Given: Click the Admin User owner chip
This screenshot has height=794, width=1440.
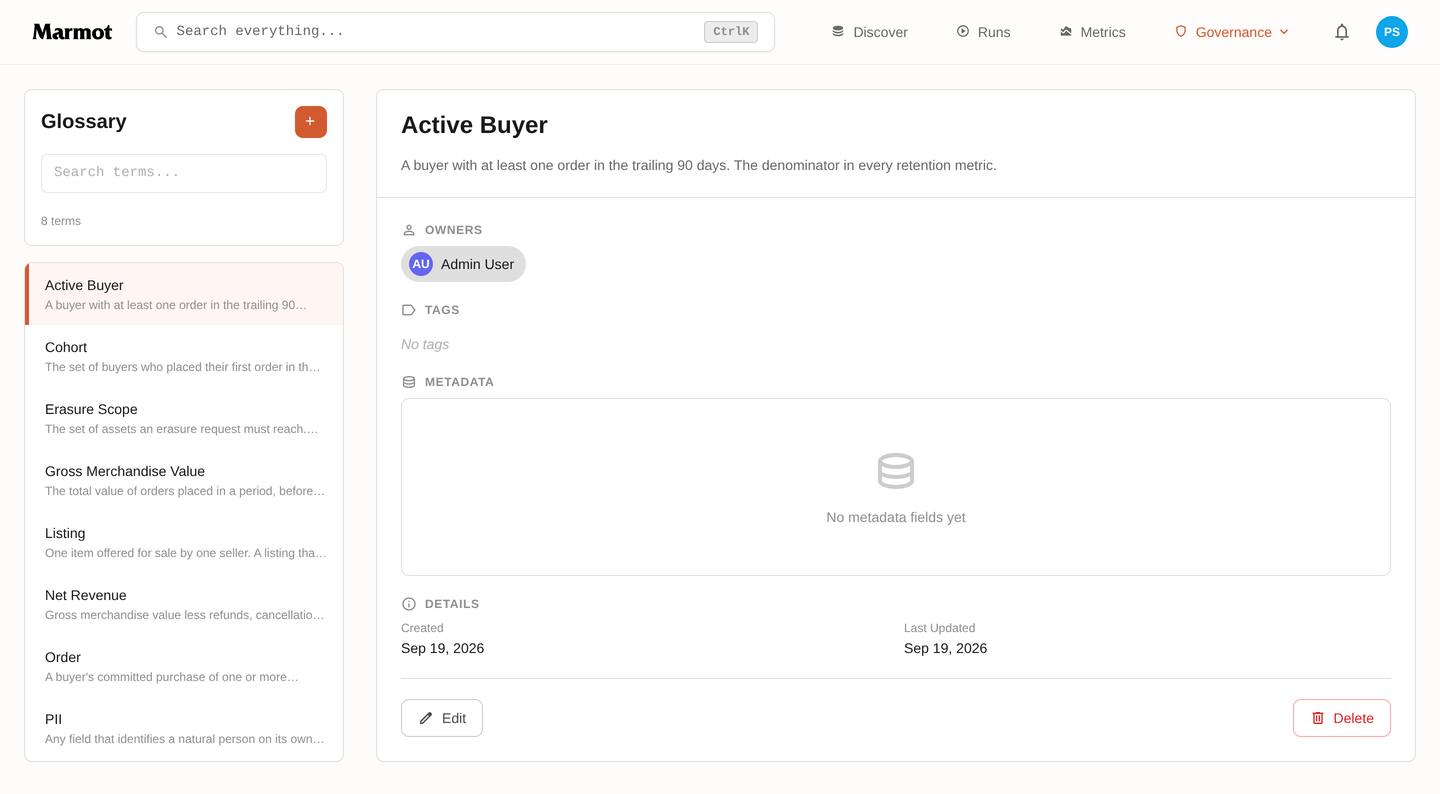Looking at the screenshot, I should tap(463, 264).
